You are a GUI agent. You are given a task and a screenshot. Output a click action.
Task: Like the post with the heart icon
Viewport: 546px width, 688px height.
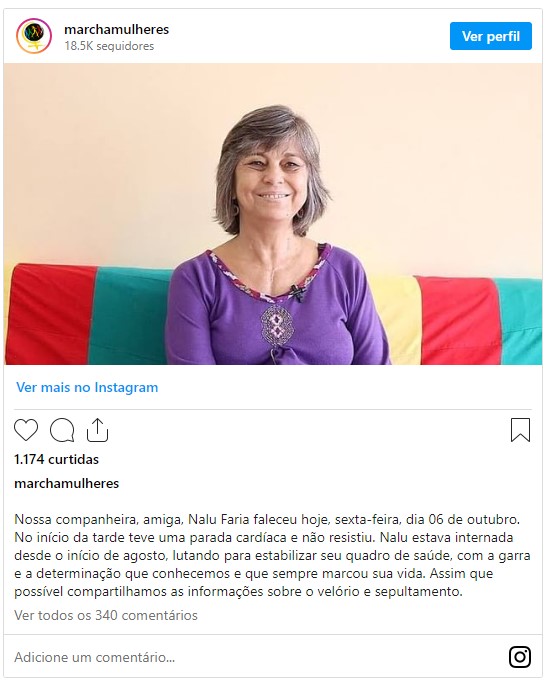point(26,430)
